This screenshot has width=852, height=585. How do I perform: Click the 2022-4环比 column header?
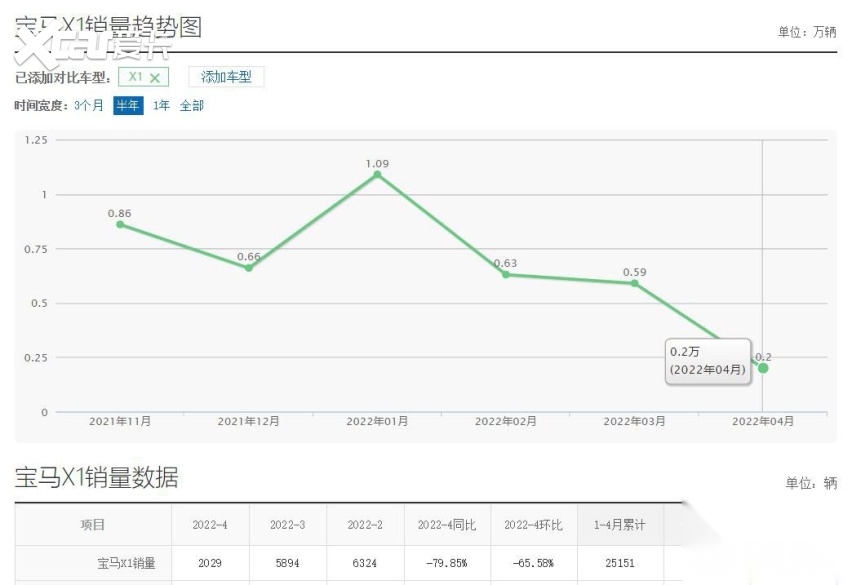pyautogui.click(x=533, y=525)
